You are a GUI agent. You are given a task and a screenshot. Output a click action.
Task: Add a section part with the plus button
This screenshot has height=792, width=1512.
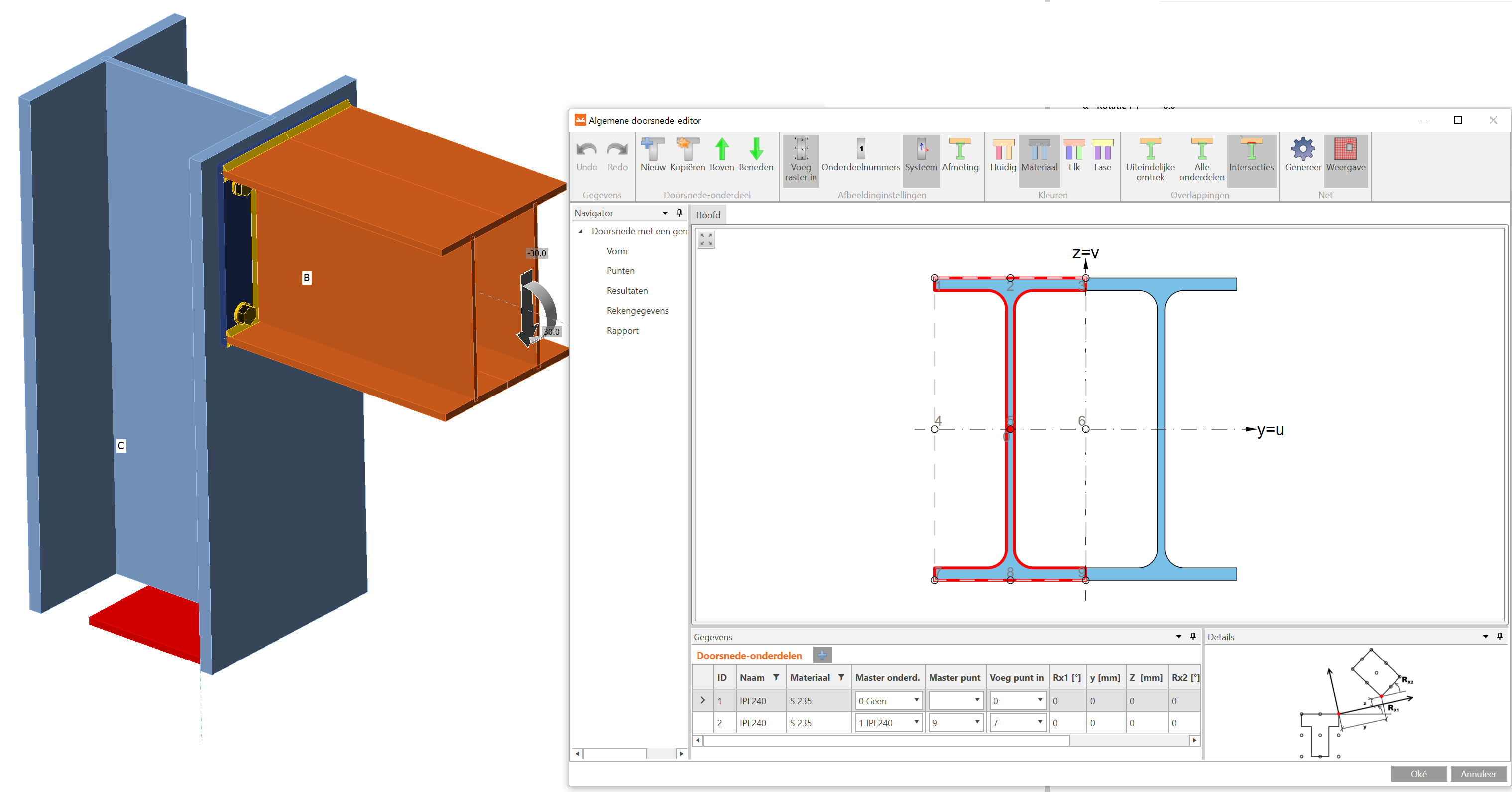click(822, 655)
